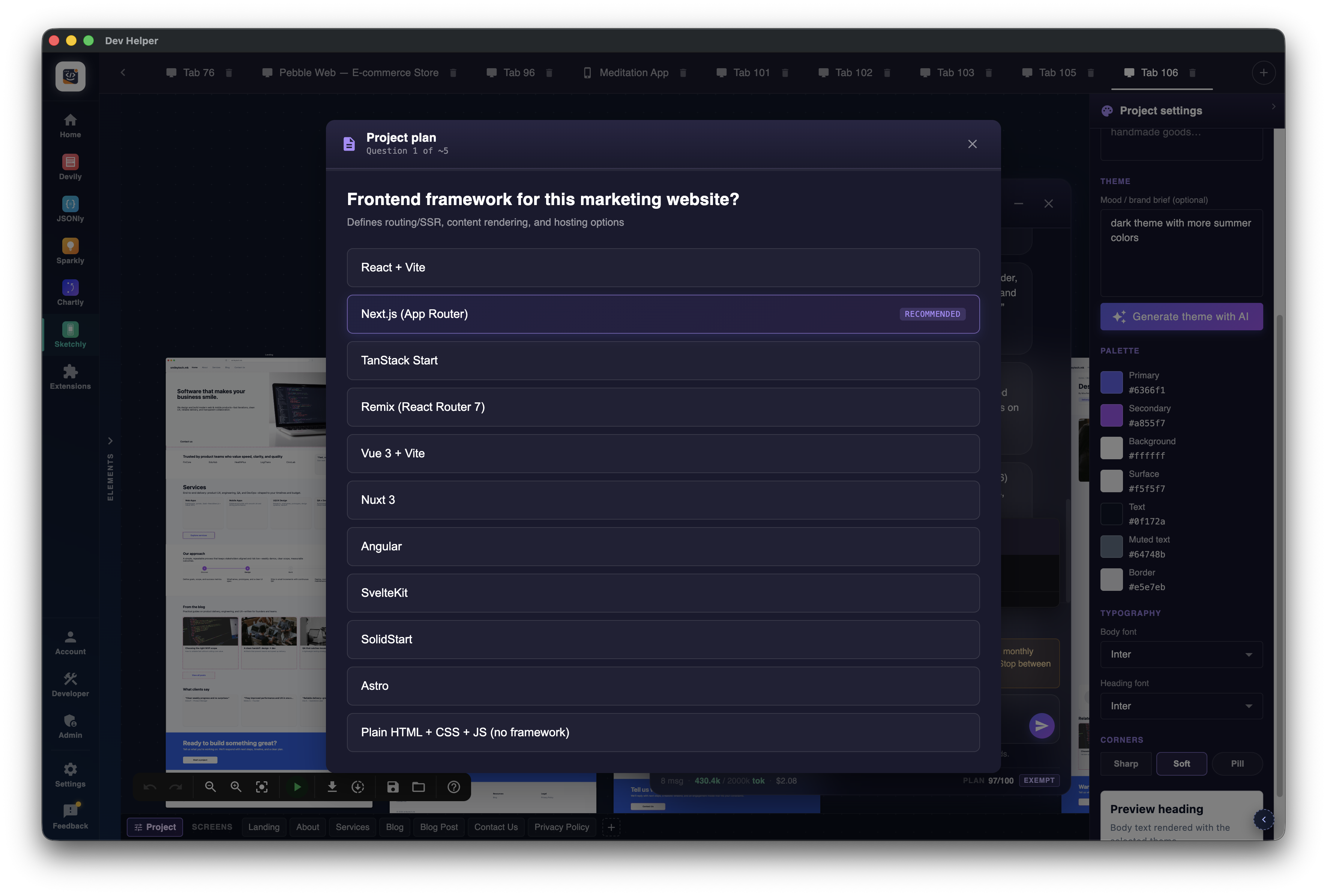
Task: Select Sharp corners
Action: pos(1126,764)
